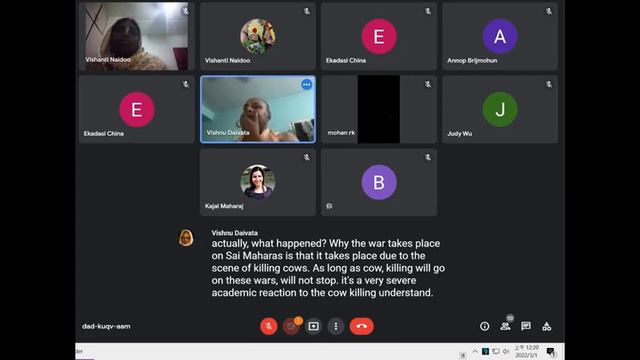Select Vishanti Naidoo's live video tile
Image resolution: width=640 pixels, height=360 pixels.
[137, 36]
